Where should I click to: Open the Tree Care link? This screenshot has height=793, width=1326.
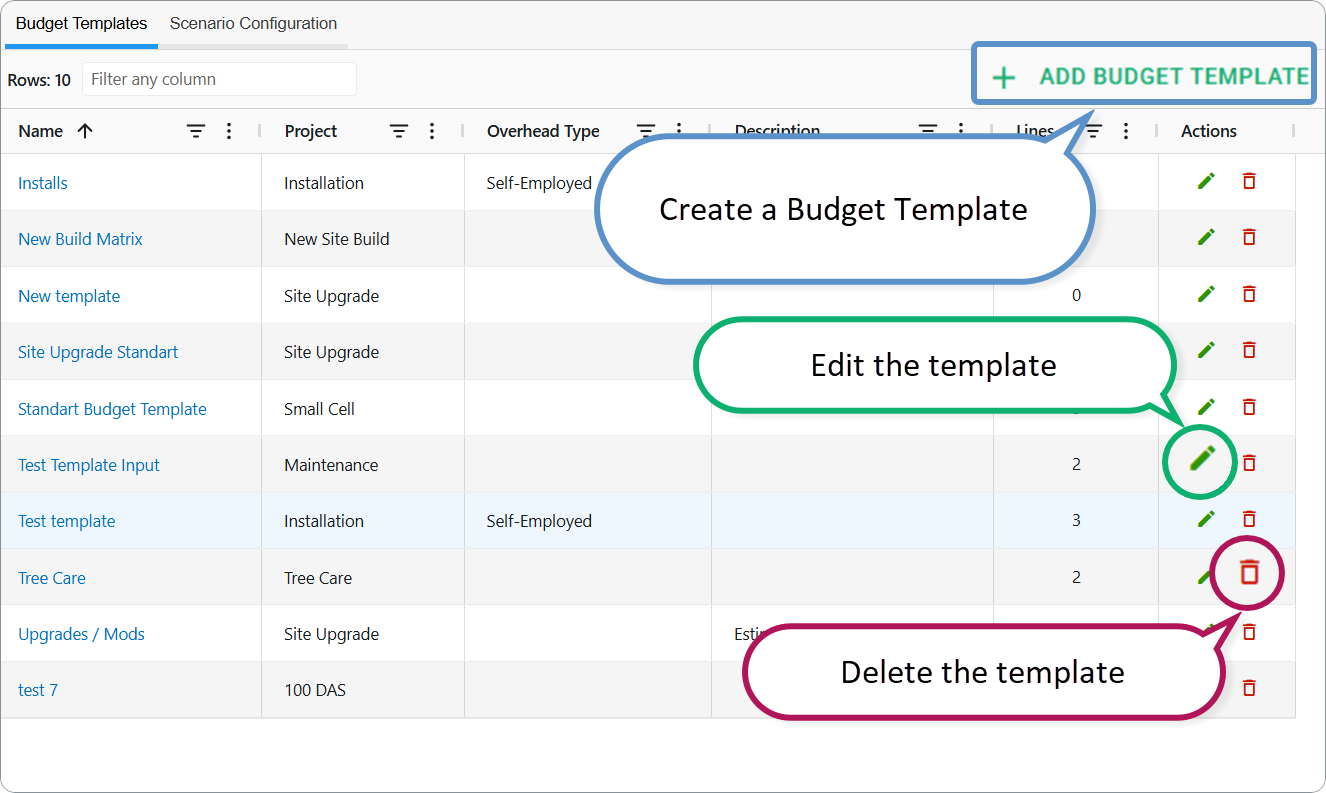(52, 578)
